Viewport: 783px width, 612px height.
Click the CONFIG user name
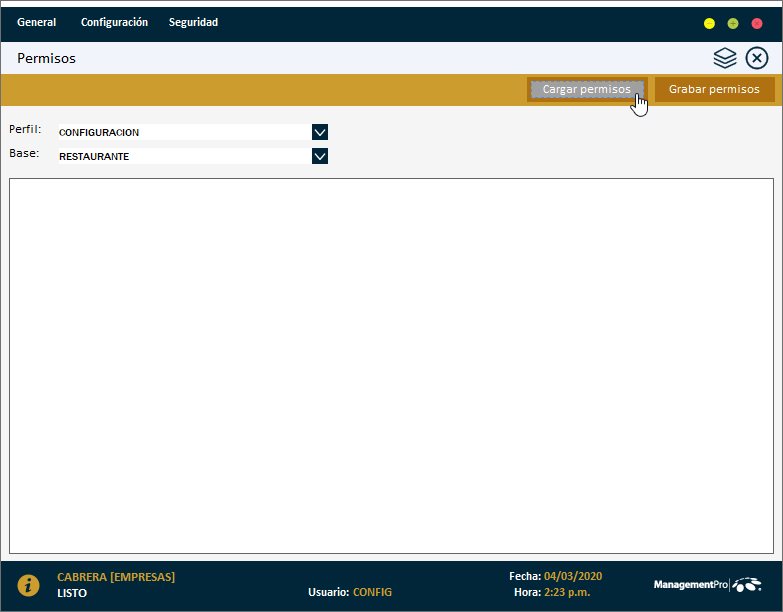(372, 592)
